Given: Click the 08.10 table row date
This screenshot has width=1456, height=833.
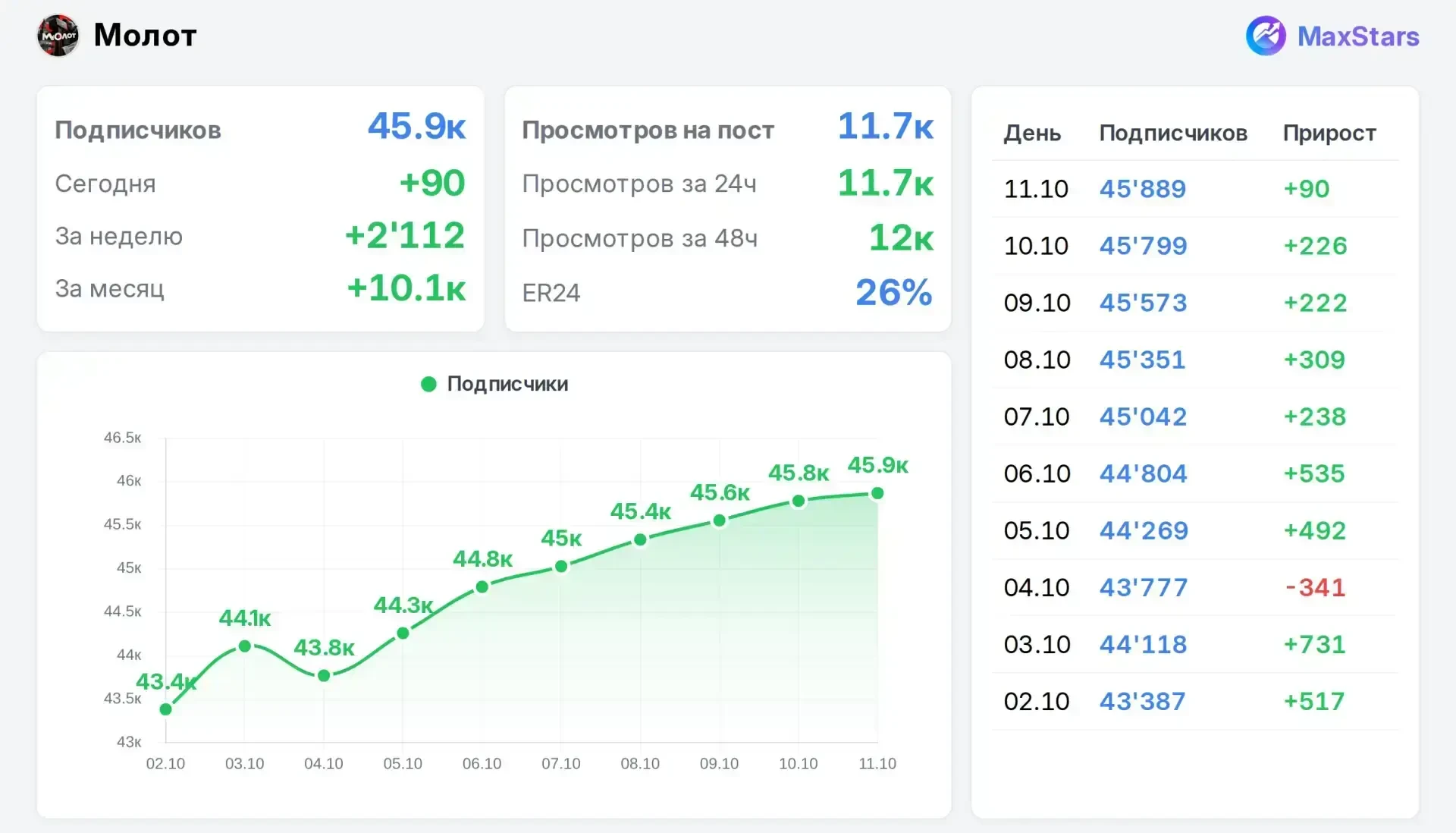Looking at the screenshot, I should coord(1037,360).
